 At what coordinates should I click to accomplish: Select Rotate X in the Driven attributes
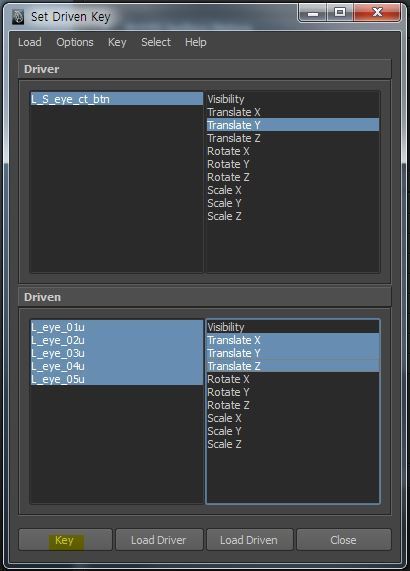click(x=293, y=379)
